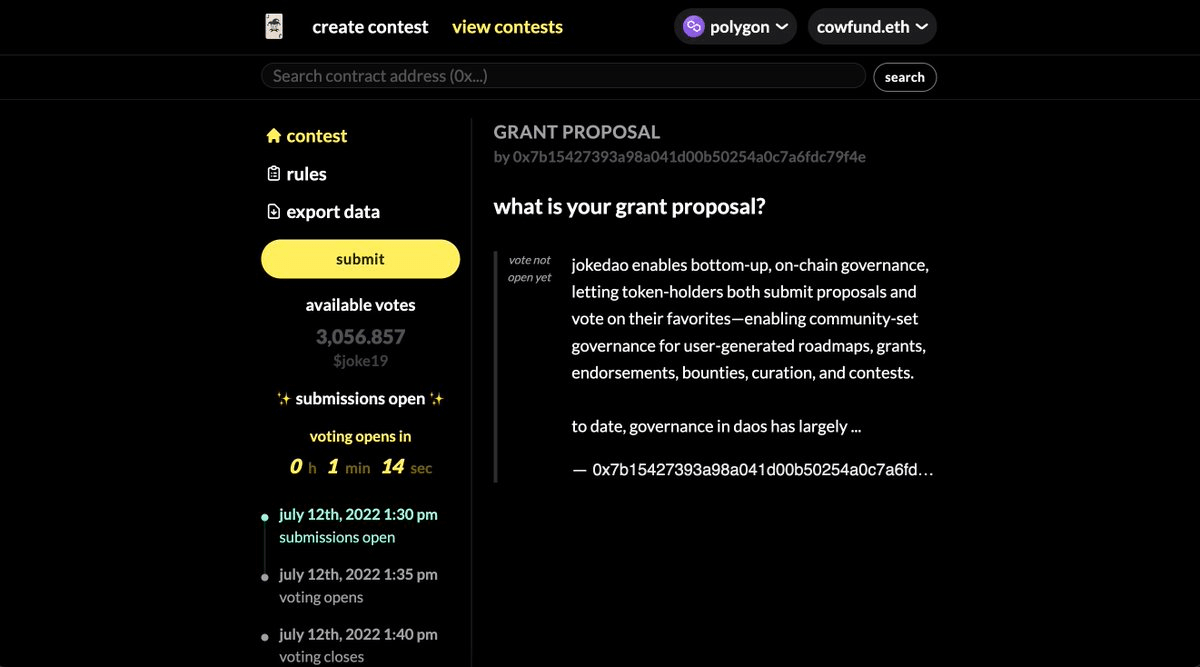Click the JokeDAO joker card logo
1200x667 pixels.
[274, 27]
